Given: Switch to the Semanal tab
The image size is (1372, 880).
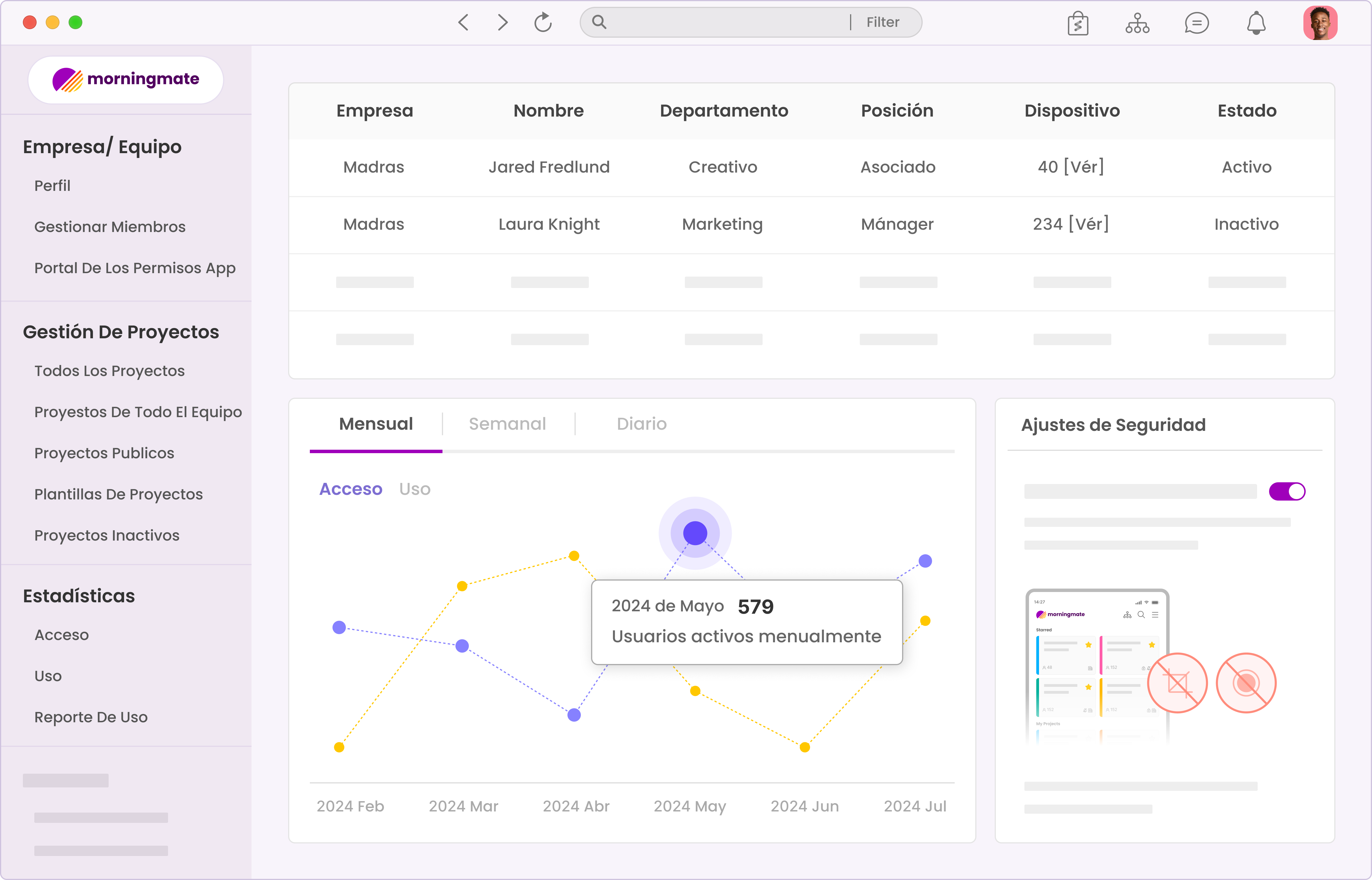Looking at the screenshot, I should (507, 424).
